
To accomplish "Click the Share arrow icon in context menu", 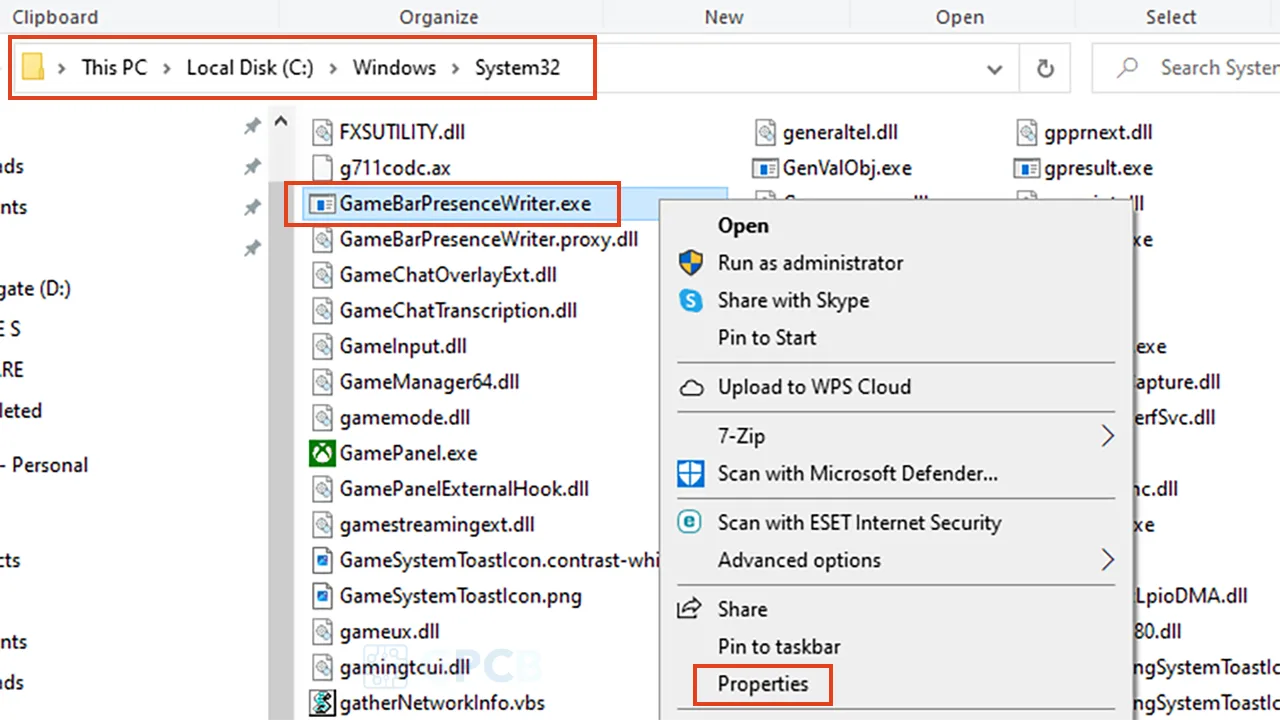I will [690, 609].
